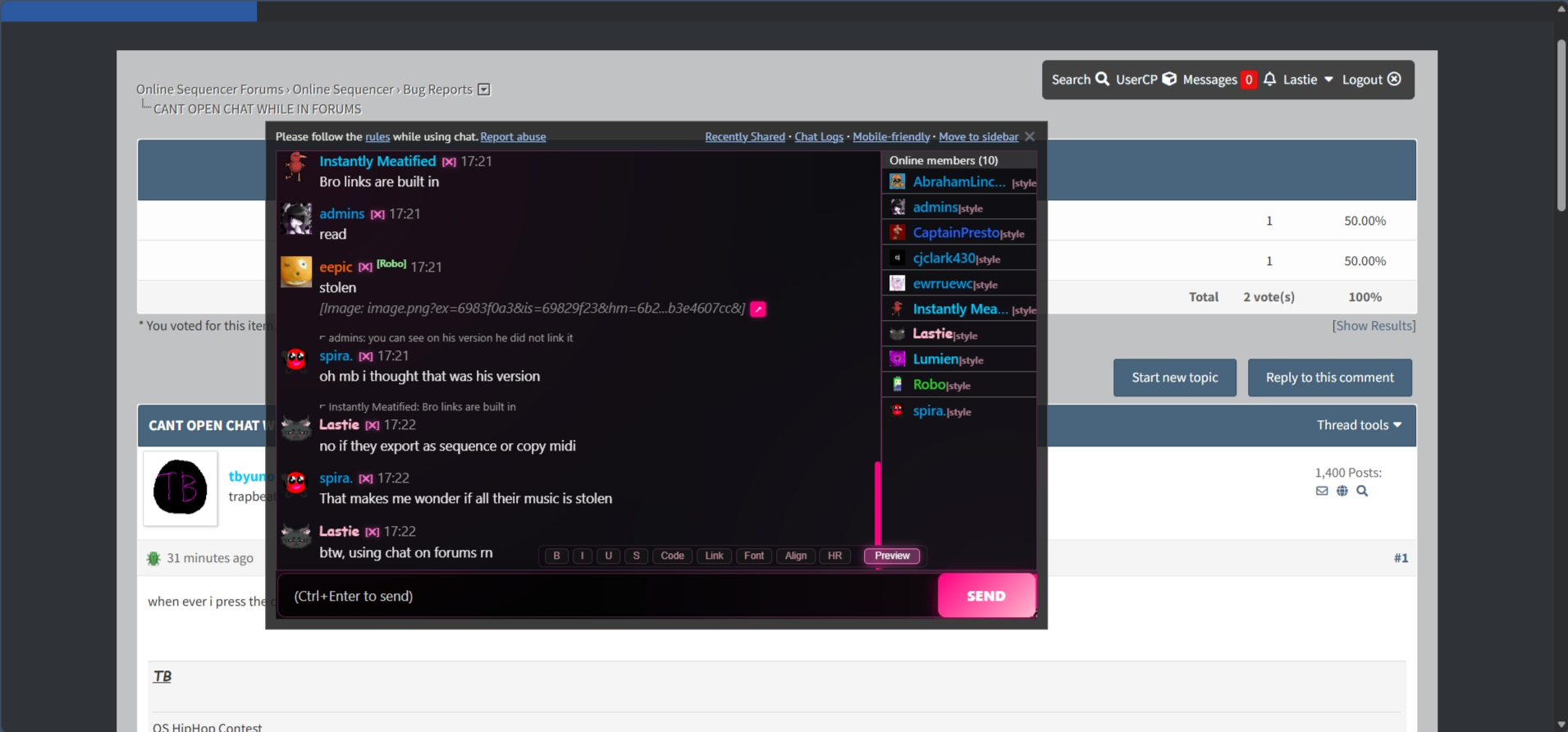This screenshot has width=1568, height=732.
Task: Click the Start new topic button
Action: (1175, 377)
